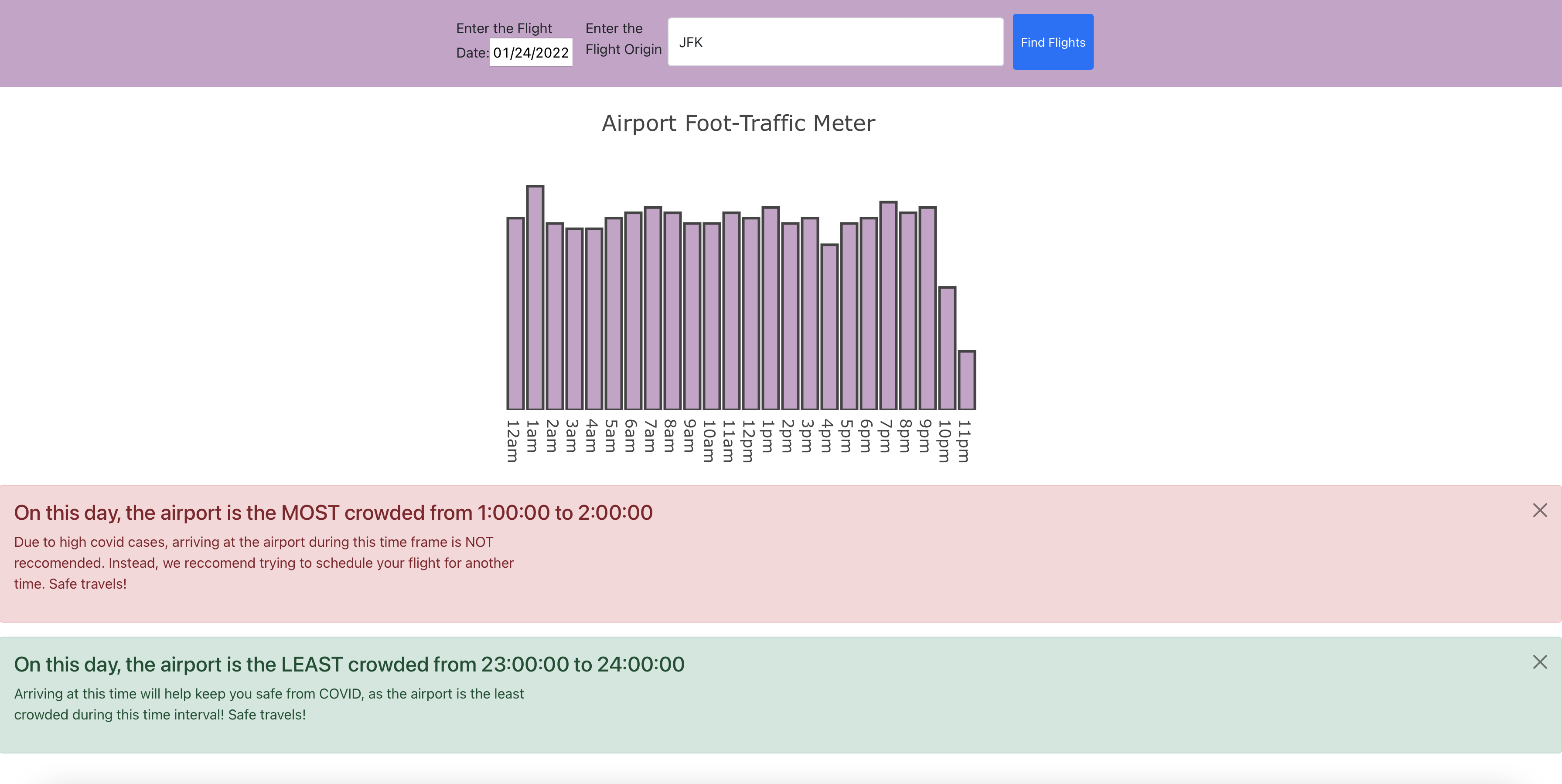Click the Enter the Flight Date label
Viewport: 1562px width, 784px height.
(x=504, y=40)
